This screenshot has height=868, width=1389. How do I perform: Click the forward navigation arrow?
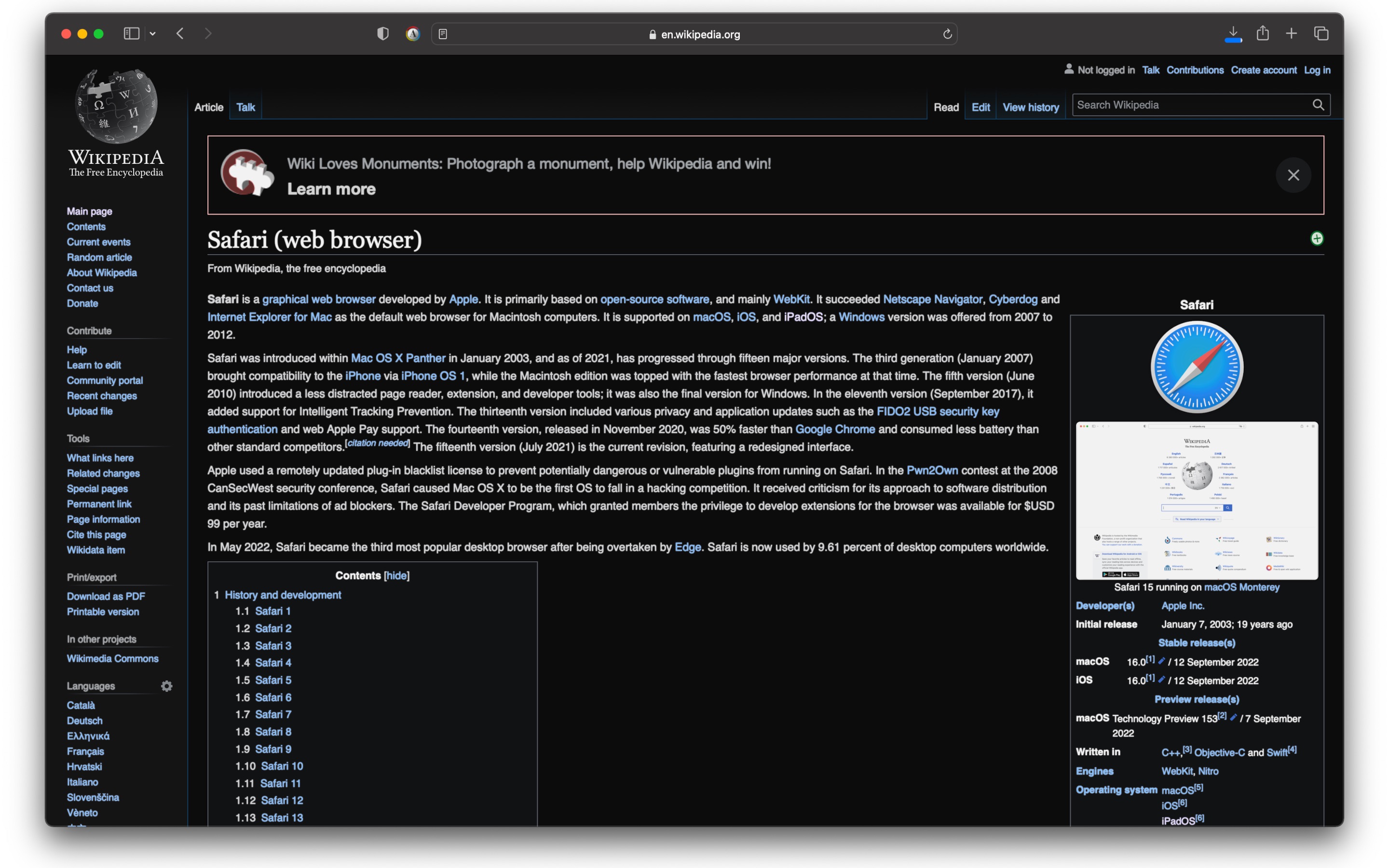pyautogui.click(x=208, y=34)
